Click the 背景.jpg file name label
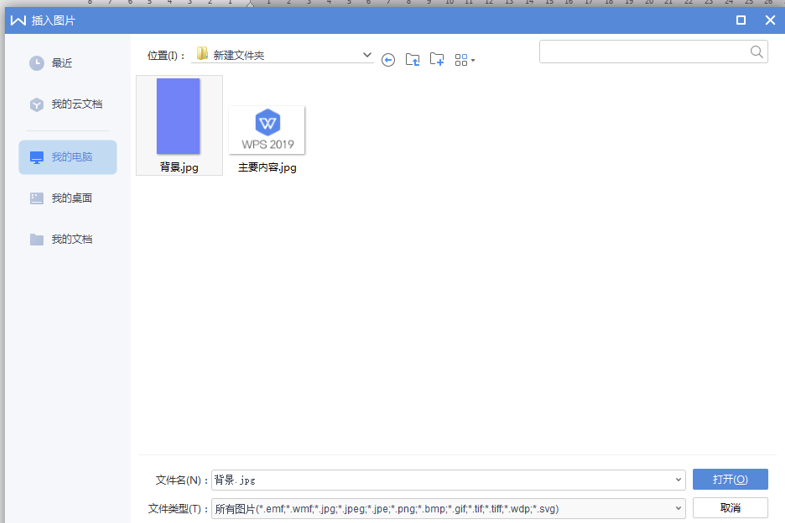This screenshot has height=523, width=785. [x=179, y=167]
